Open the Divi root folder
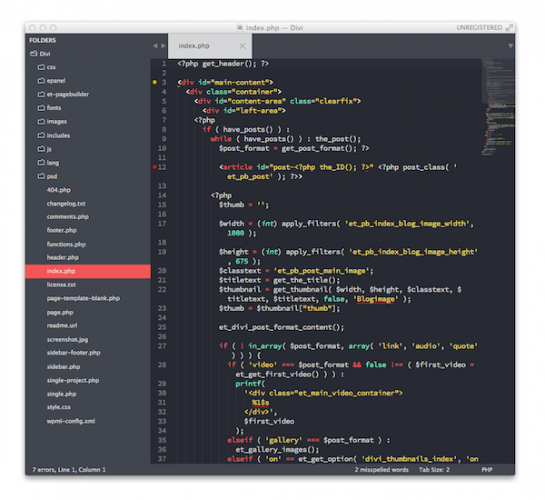Image resolution: width=545 pixels, height=500 pixels. coord(40,54)
